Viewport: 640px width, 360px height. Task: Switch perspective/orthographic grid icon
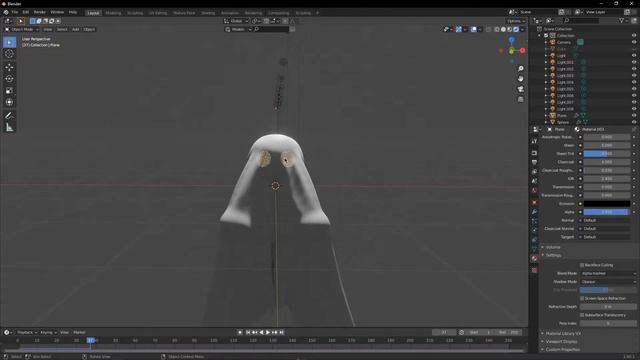click(x=520, y=99)
